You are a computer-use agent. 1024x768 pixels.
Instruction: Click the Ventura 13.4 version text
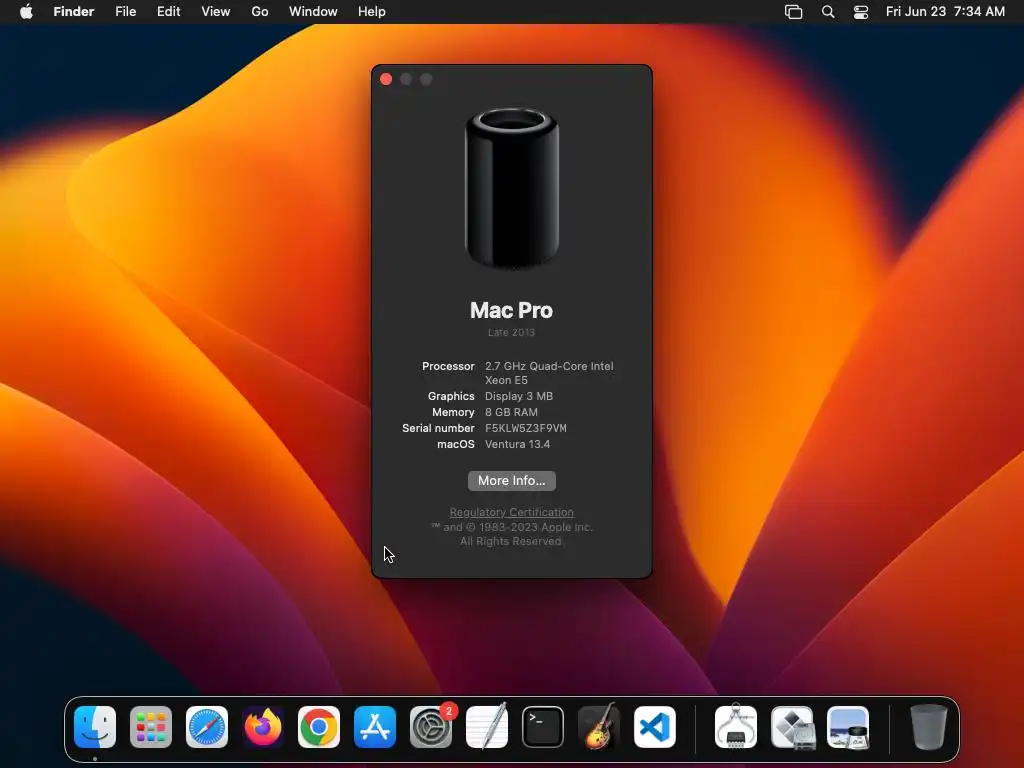tap(517, 444)
